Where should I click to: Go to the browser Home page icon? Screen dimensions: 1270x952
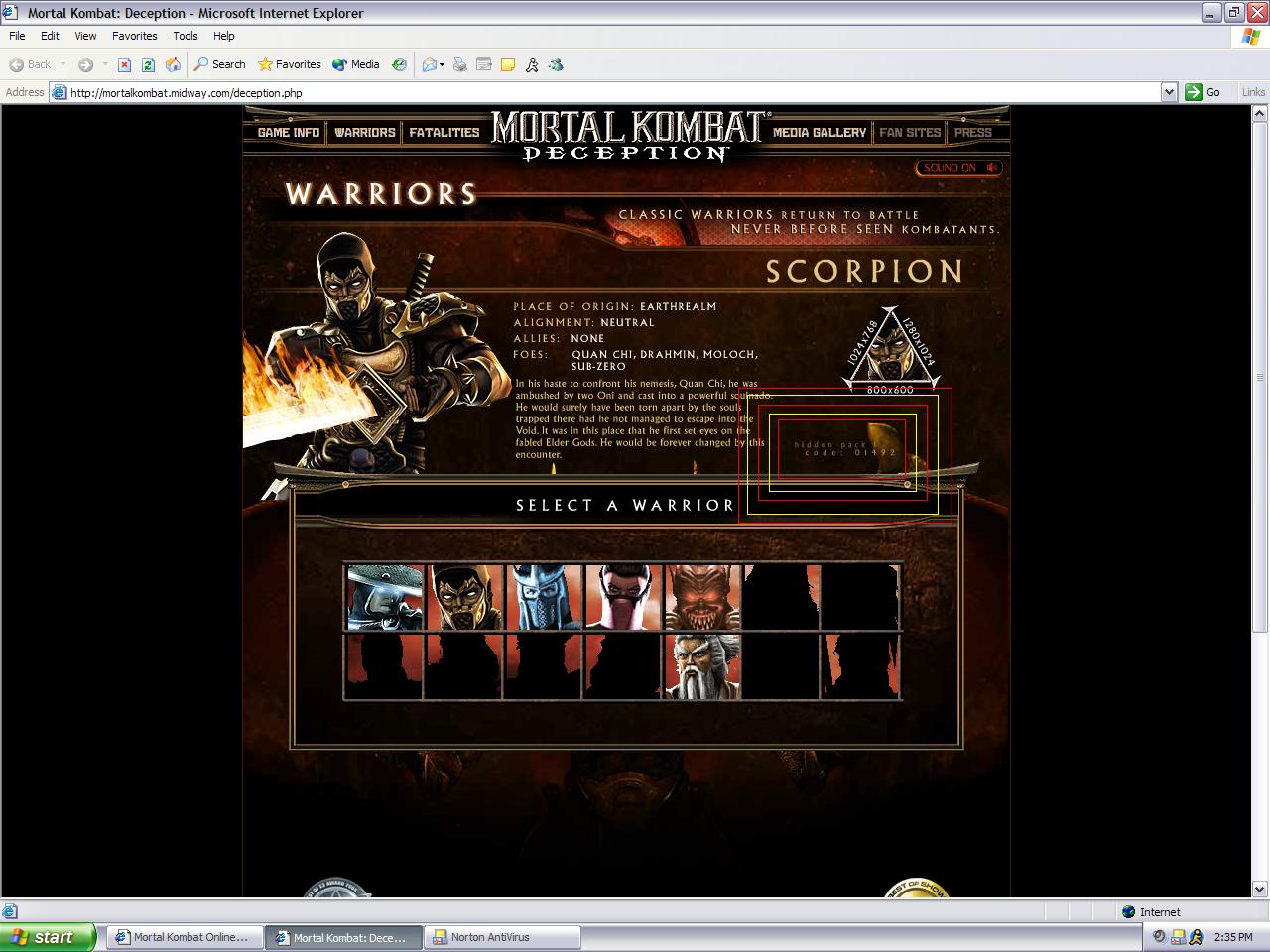(173, 64)
